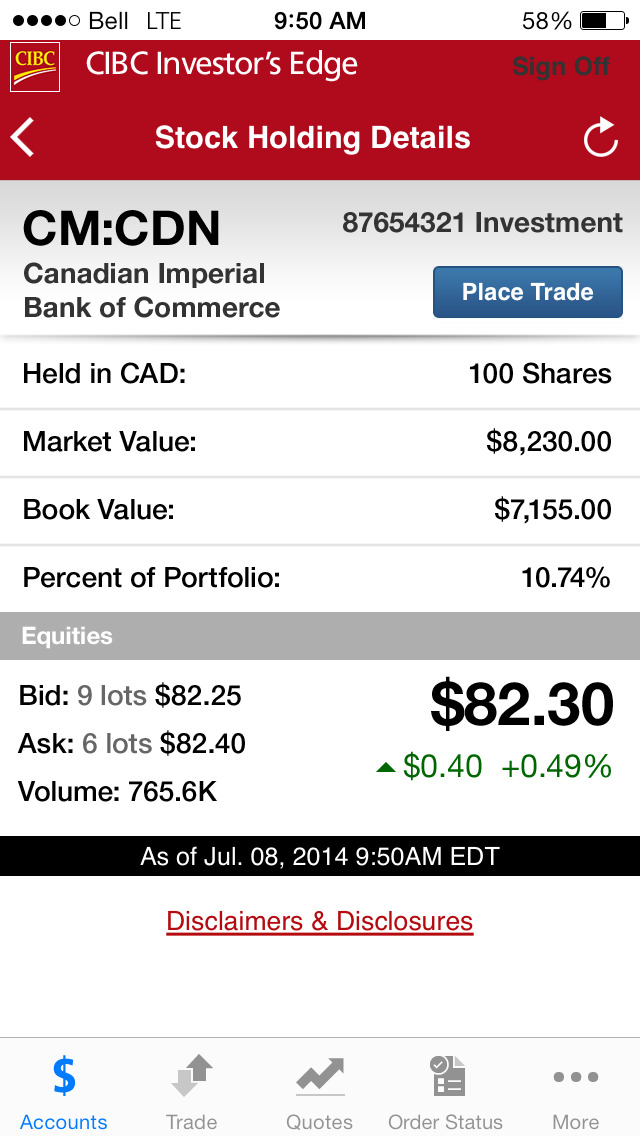The height and width of the screenshot is (1136, 640).
Task: Tap the Sign Off button
Action: coord(561,67)
